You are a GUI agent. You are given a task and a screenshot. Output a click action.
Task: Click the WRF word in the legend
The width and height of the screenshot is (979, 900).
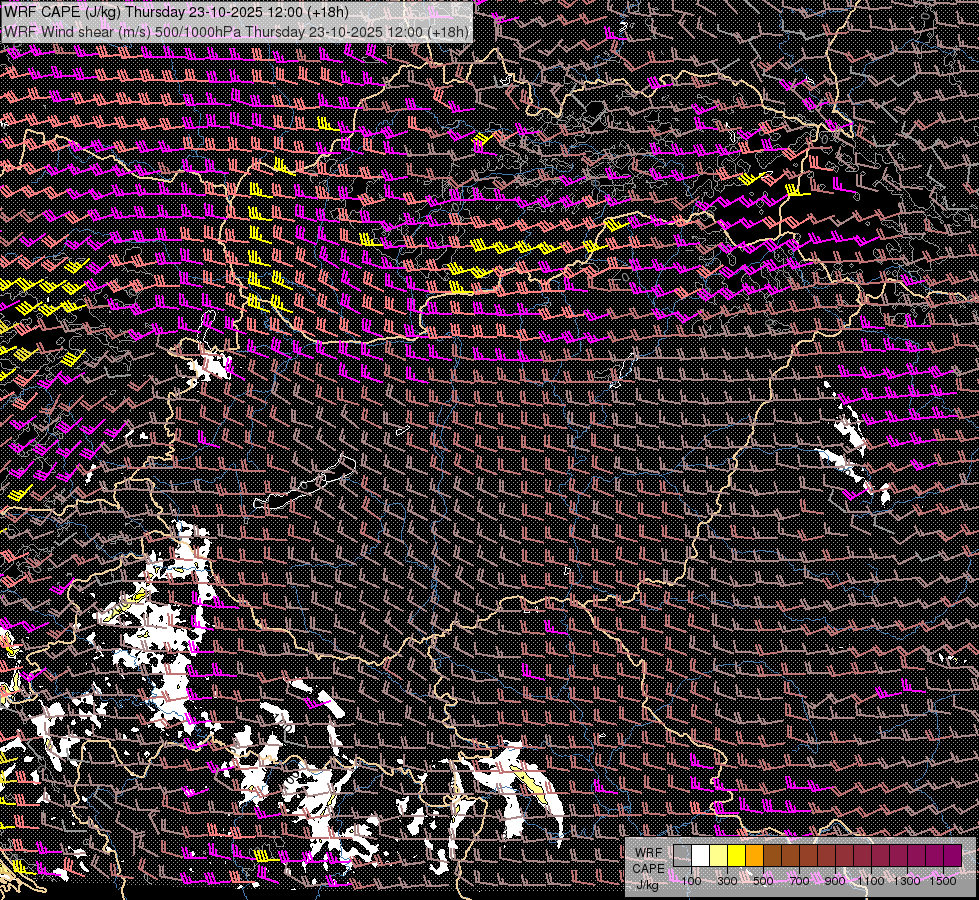pyautogui.click(x=649, y=853)
